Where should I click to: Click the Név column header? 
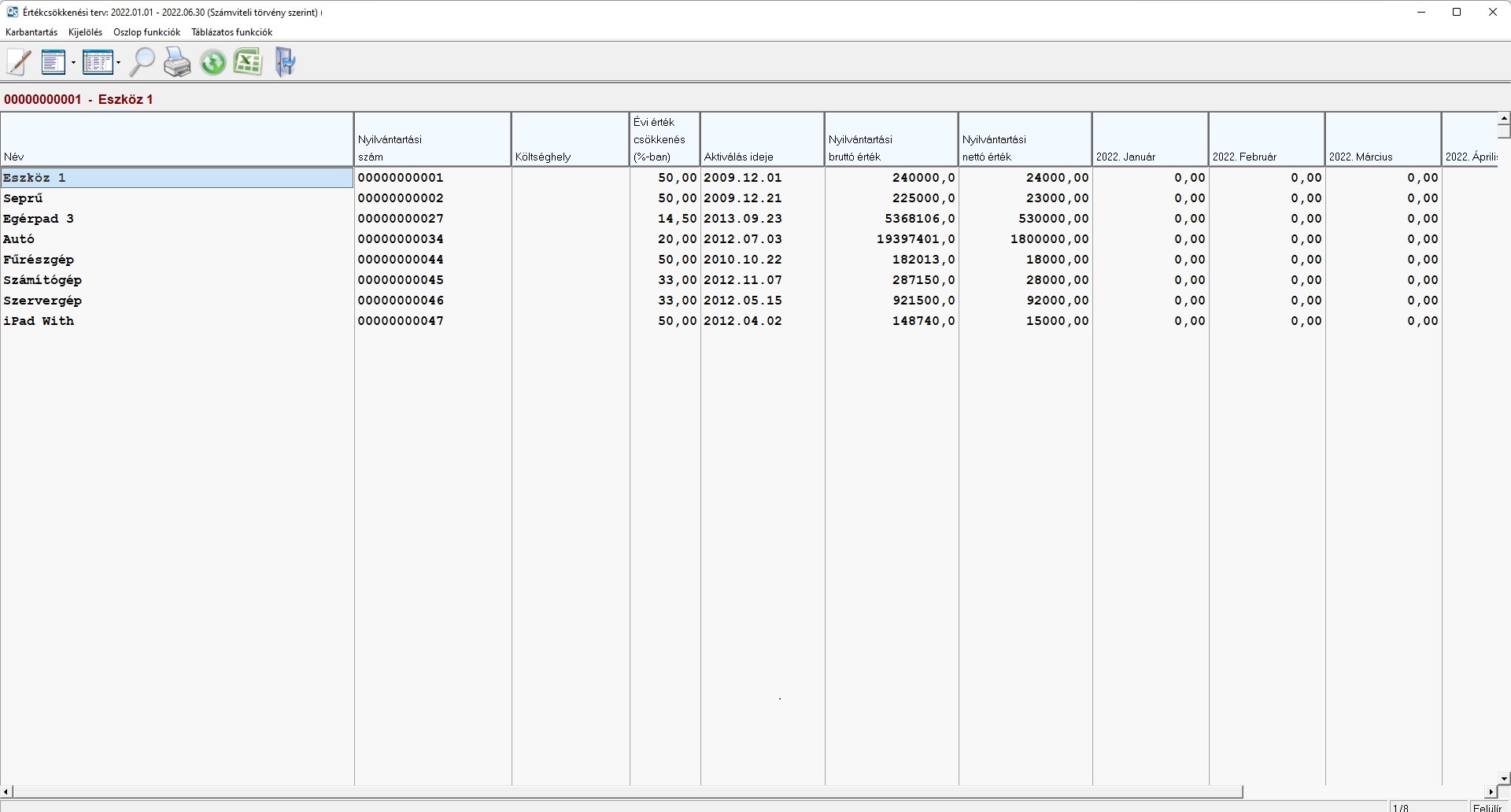click(x=177, y=139)
